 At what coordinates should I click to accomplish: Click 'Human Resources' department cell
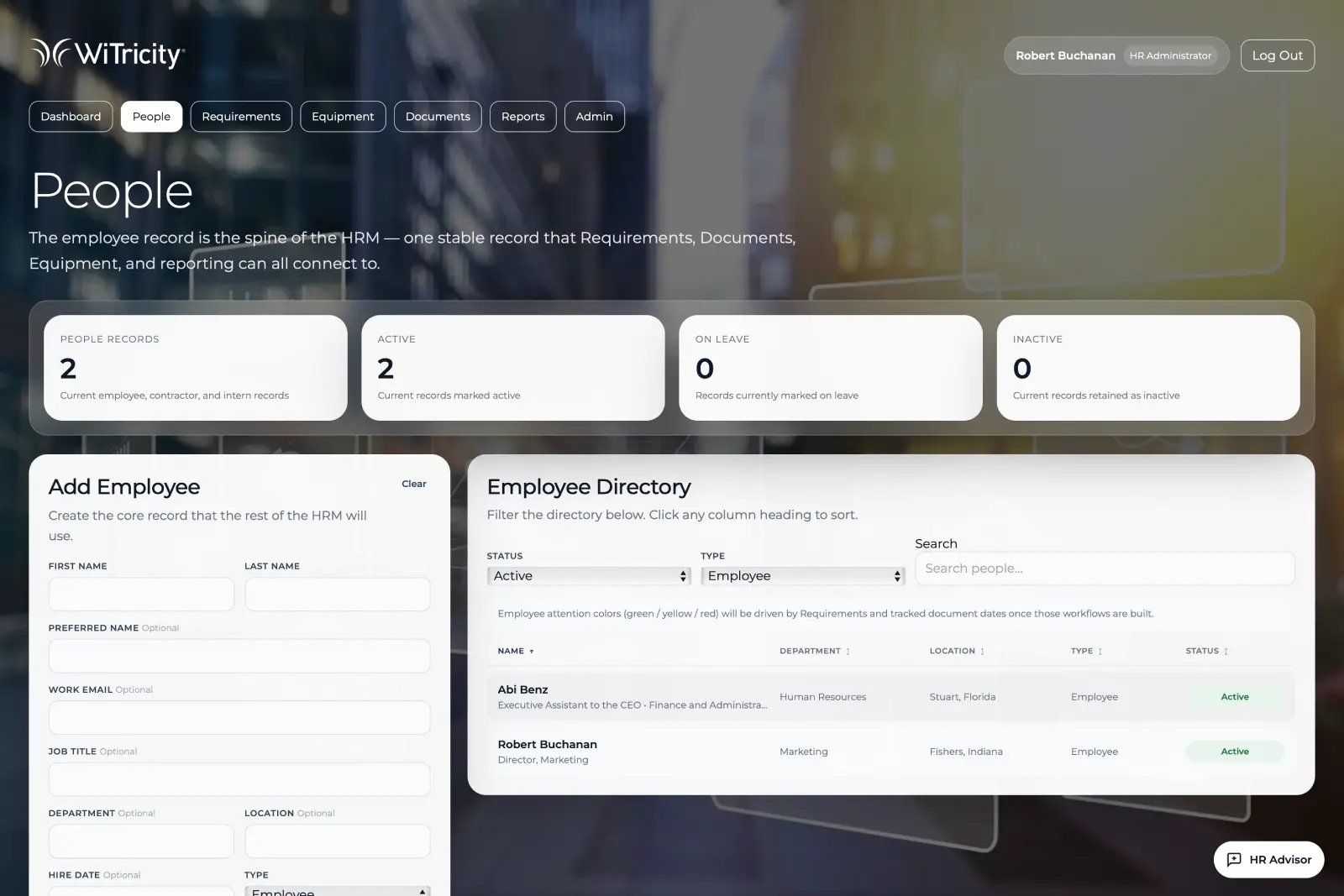point(822,697)
